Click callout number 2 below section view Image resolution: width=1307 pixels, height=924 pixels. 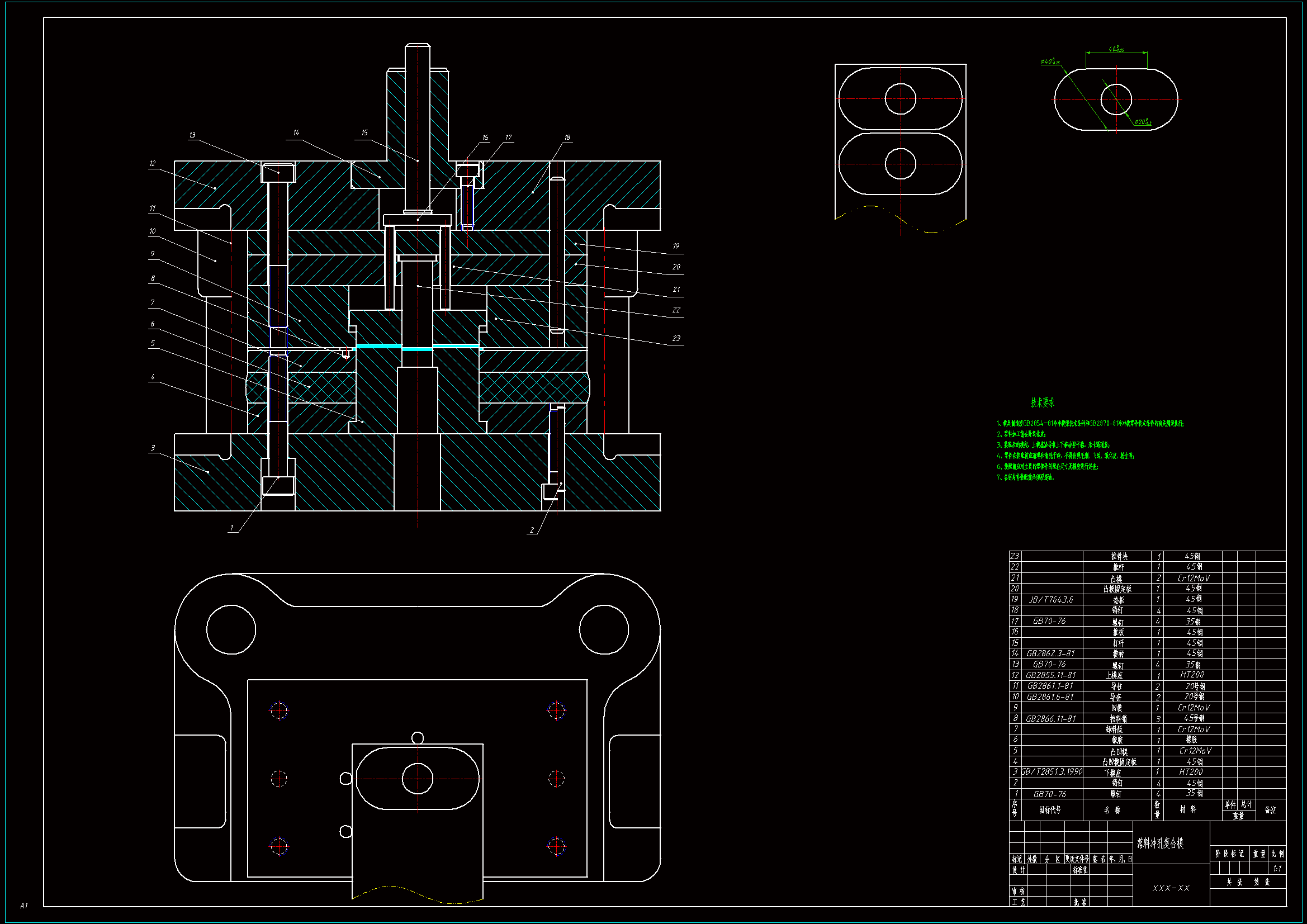pos(532,530)
